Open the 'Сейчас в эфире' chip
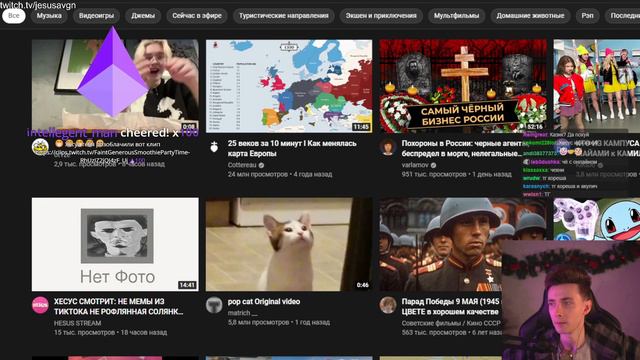The image size is (640, 360). tap(197, 16)
